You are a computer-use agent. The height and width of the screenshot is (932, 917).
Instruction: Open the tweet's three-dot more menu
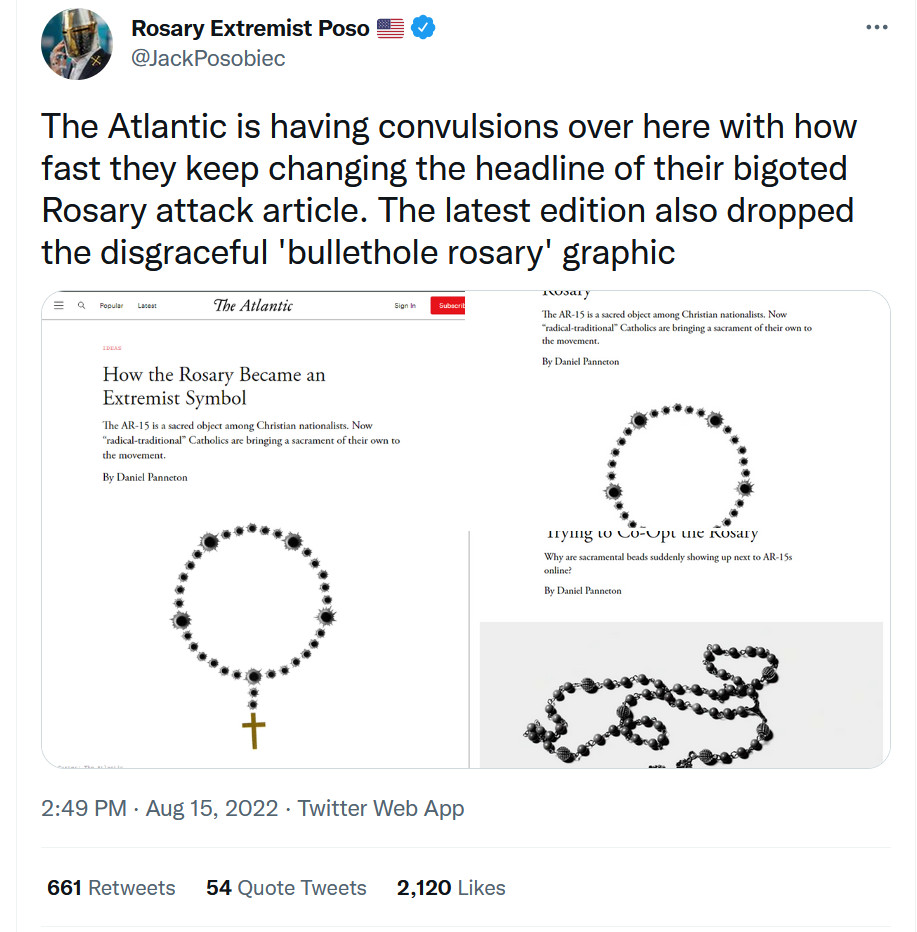pyautogui.click(x=876, y=27)
